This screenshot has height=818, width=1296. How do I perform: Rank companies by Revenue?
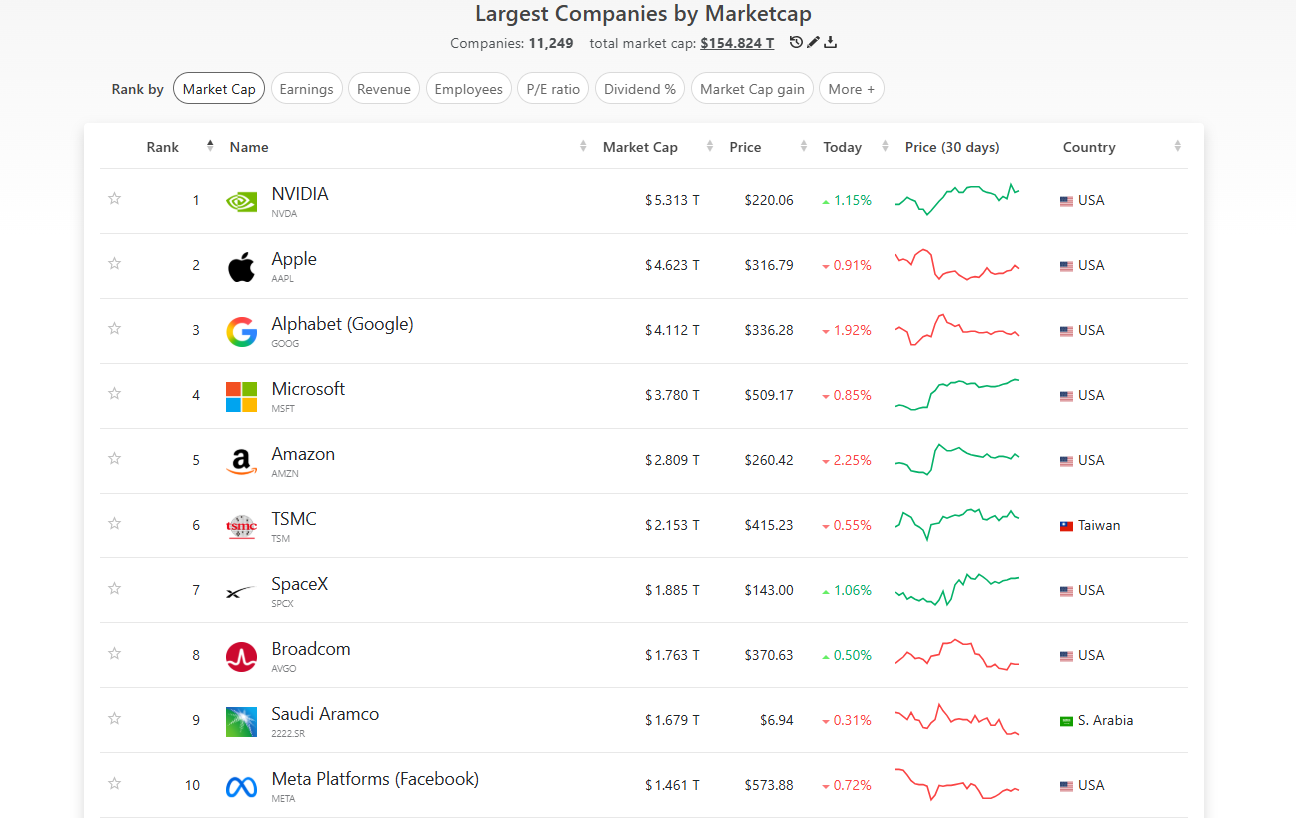pos(384,89)
